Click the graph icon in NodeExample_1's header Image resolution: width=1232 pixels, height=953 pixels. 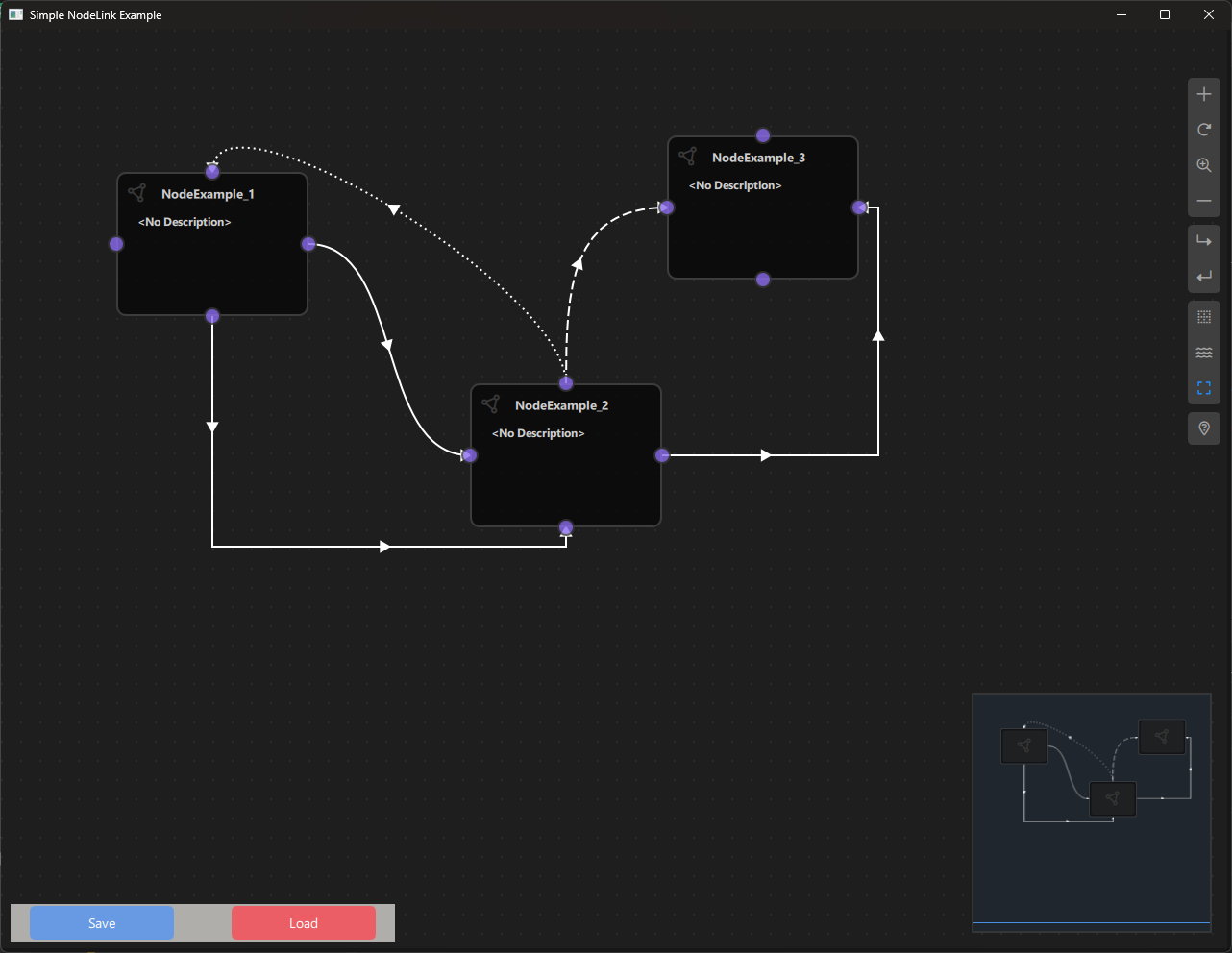pos(137,192)
